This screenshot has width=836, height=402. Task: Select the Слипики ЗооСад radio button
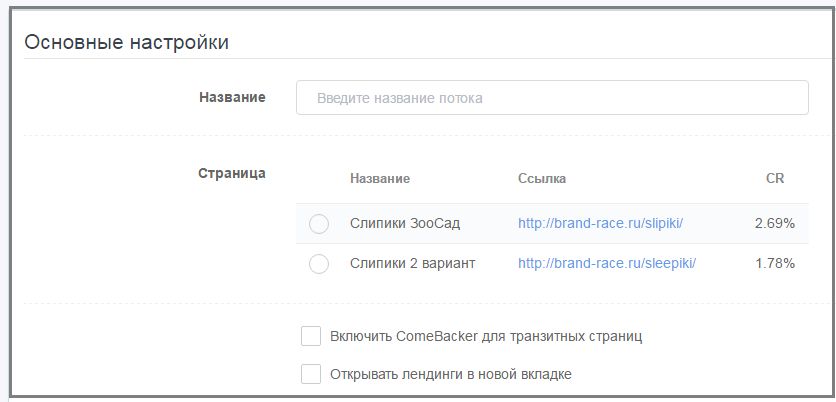(x=319, y=224)
